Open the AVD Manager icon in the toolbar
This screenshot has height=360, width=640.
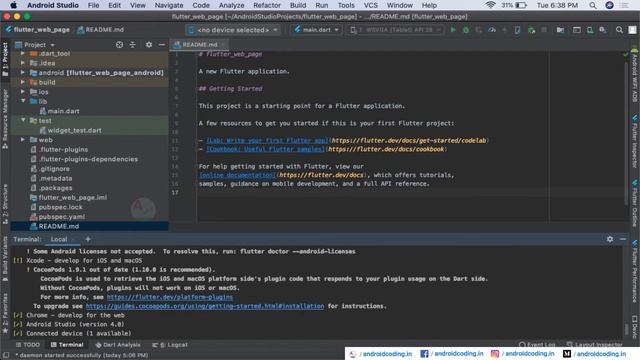(x=590, y=30)
